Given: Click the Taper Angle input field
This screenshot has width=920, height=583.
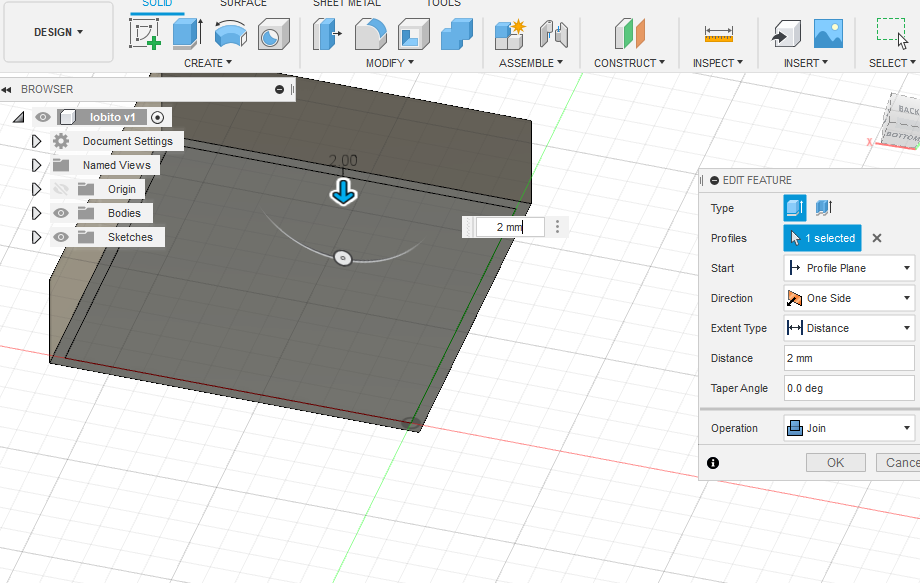Looking at the screenshot, I should tap(849, 388).
